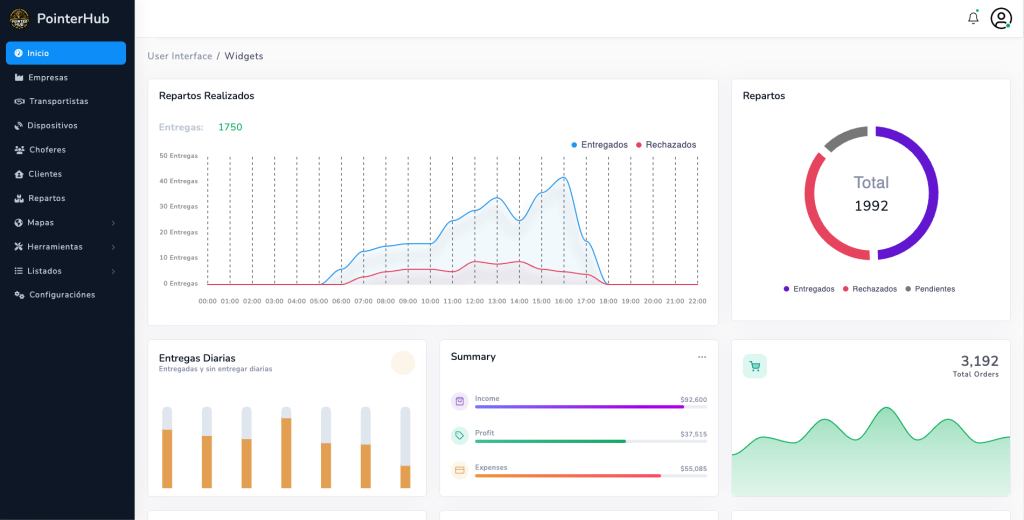1024x520 pixels.
Task: Toggle Pendientes in the donut chart legend
Action: [x=930, y=289]
